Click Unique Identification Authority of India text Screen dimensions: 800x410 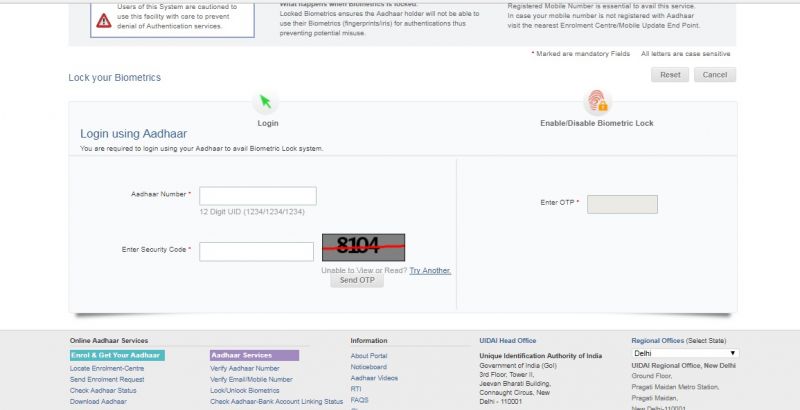coord(540,356)
